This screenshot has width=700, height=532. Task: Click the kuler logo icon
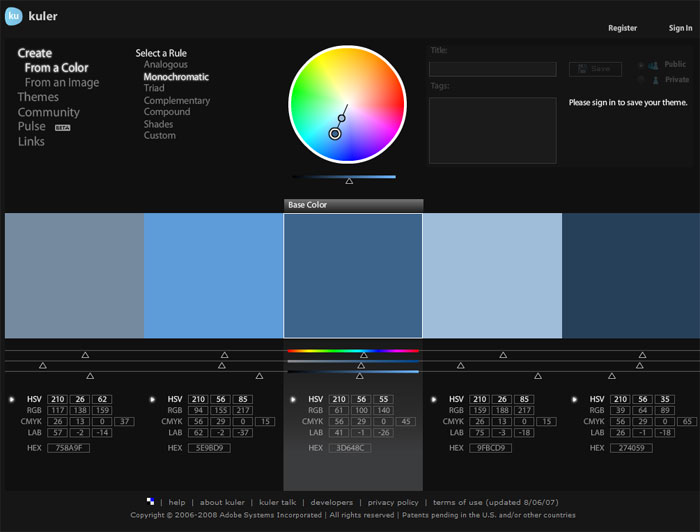point(15,16)
